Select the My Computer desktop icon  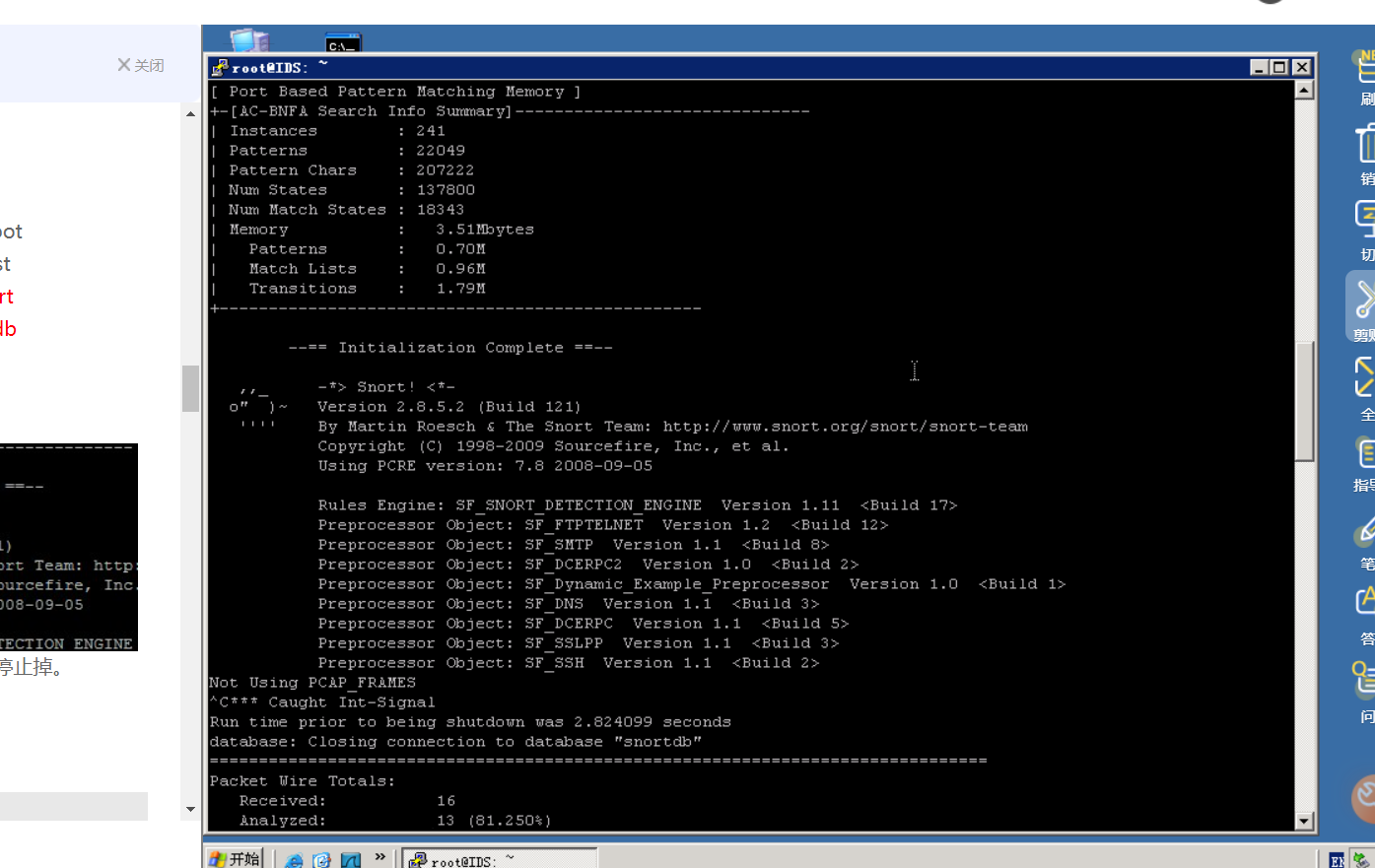249,40
